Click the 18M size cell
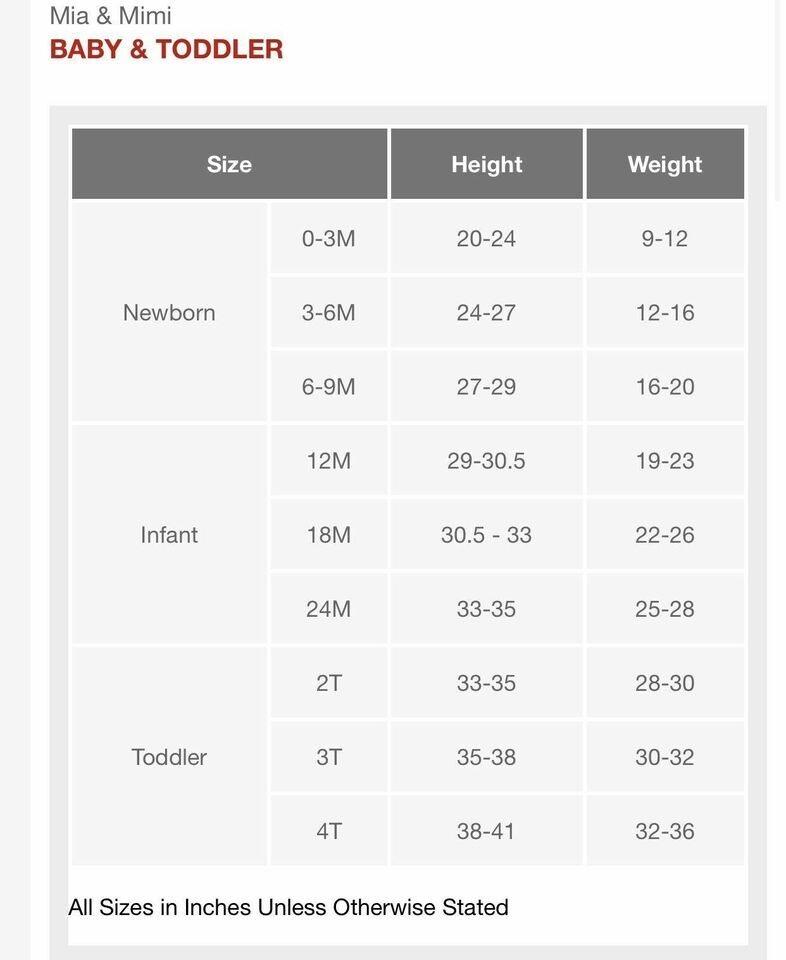This screenshot has height=960, width=786. point(329,534)
